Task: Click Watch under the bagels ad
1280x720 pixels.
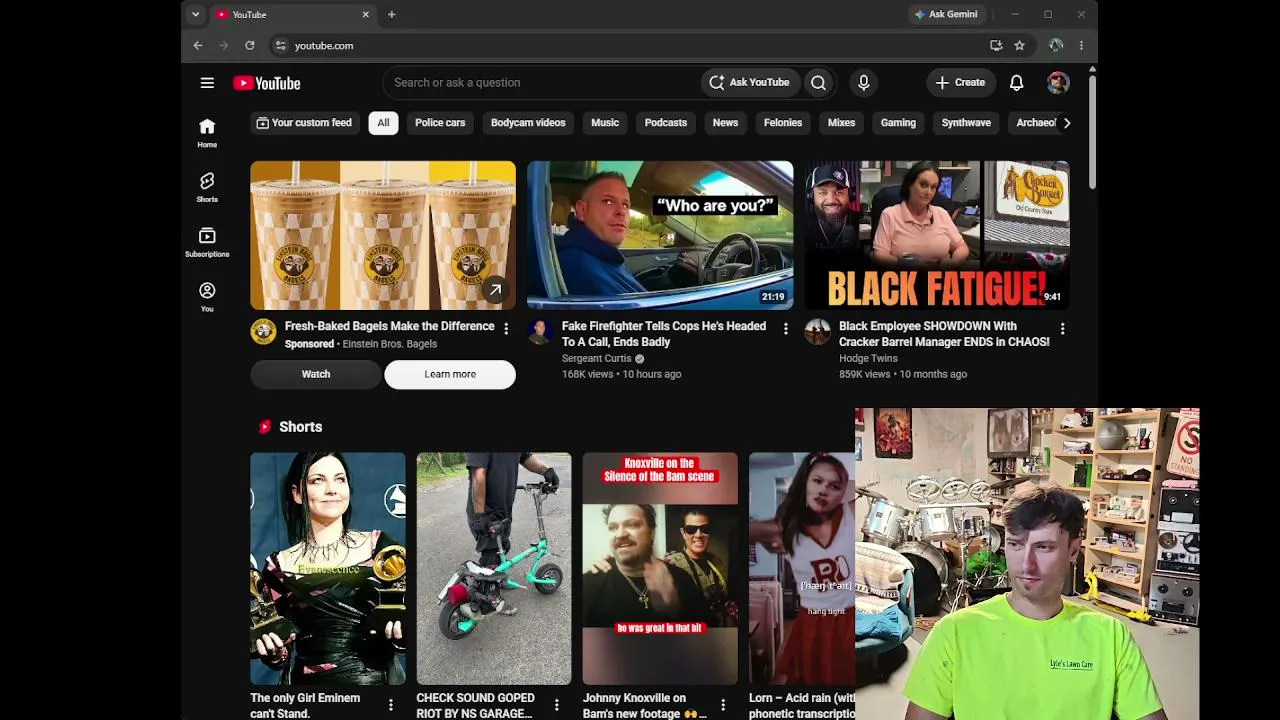Action: click(316, 374)
